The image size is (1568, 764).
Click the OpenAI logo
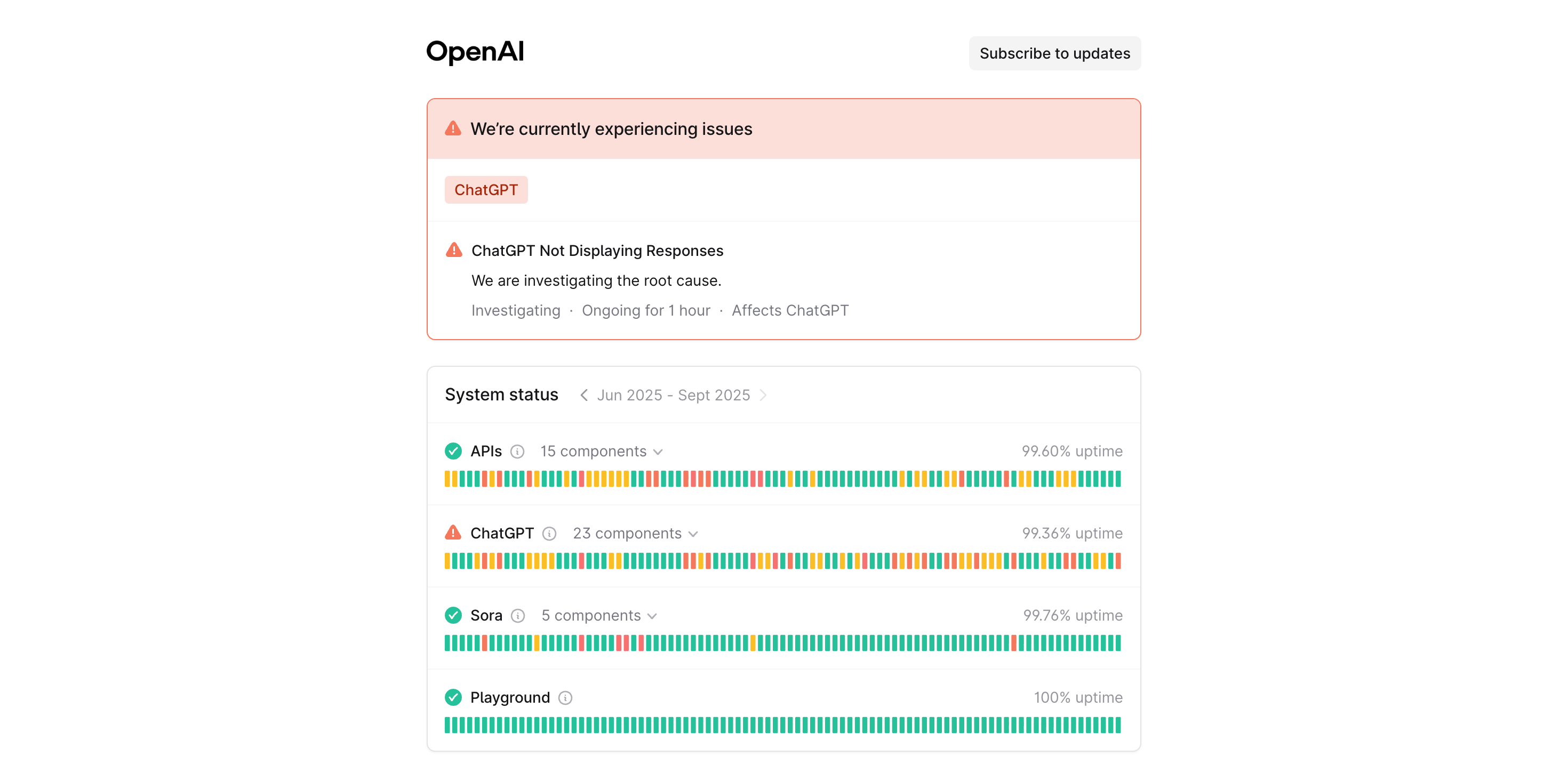(x=475, y=52)
